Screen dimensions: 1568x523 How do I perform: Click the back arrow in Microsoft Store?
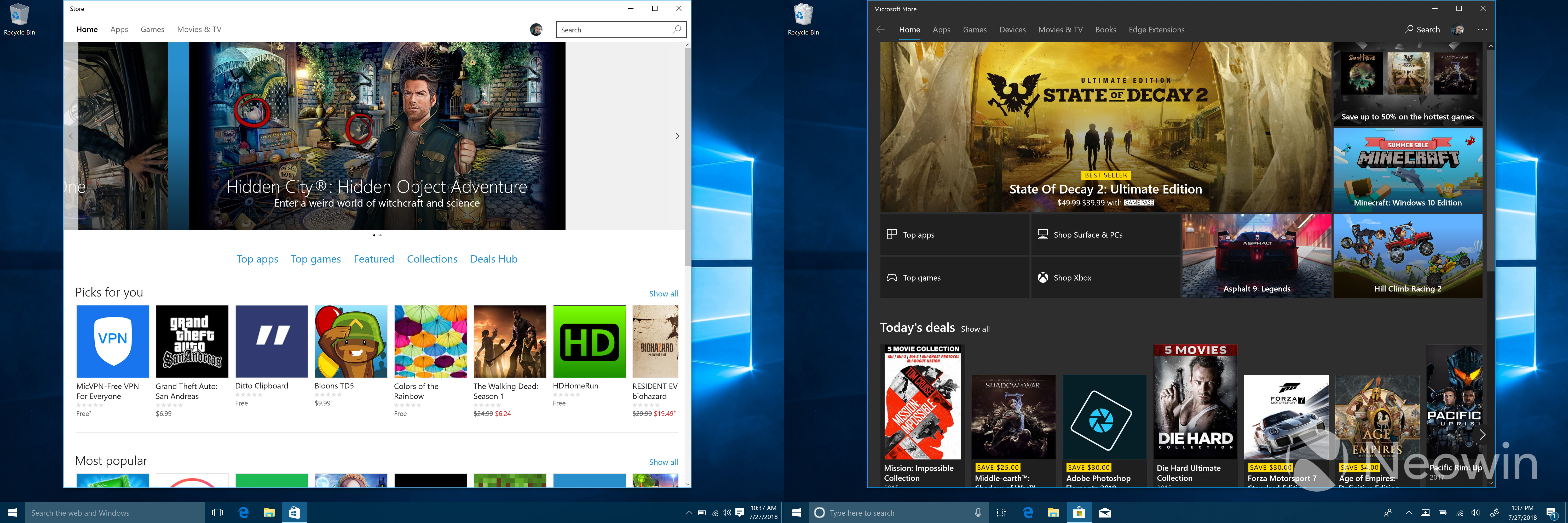coord(880,29)
